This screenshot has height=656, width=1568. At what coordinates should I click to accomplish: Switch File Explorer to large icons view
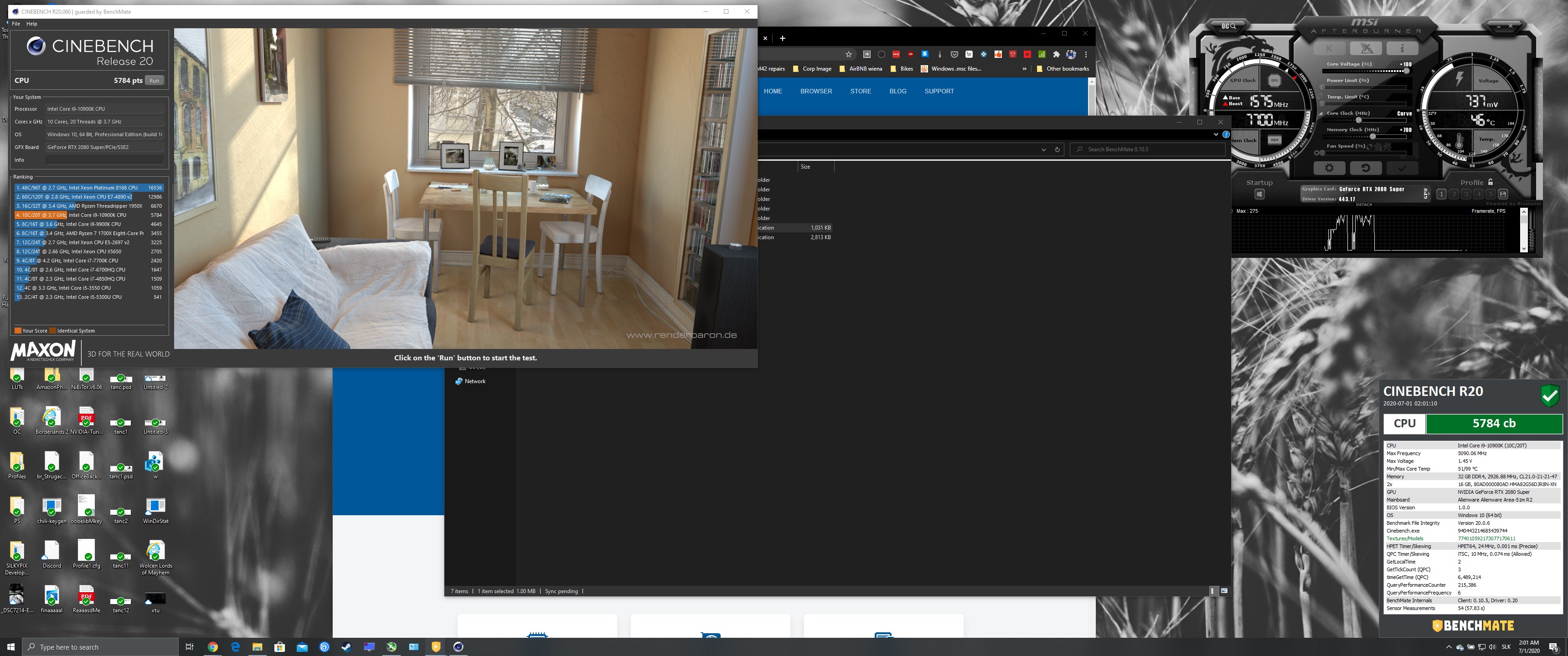click(x=1224, y=591)
